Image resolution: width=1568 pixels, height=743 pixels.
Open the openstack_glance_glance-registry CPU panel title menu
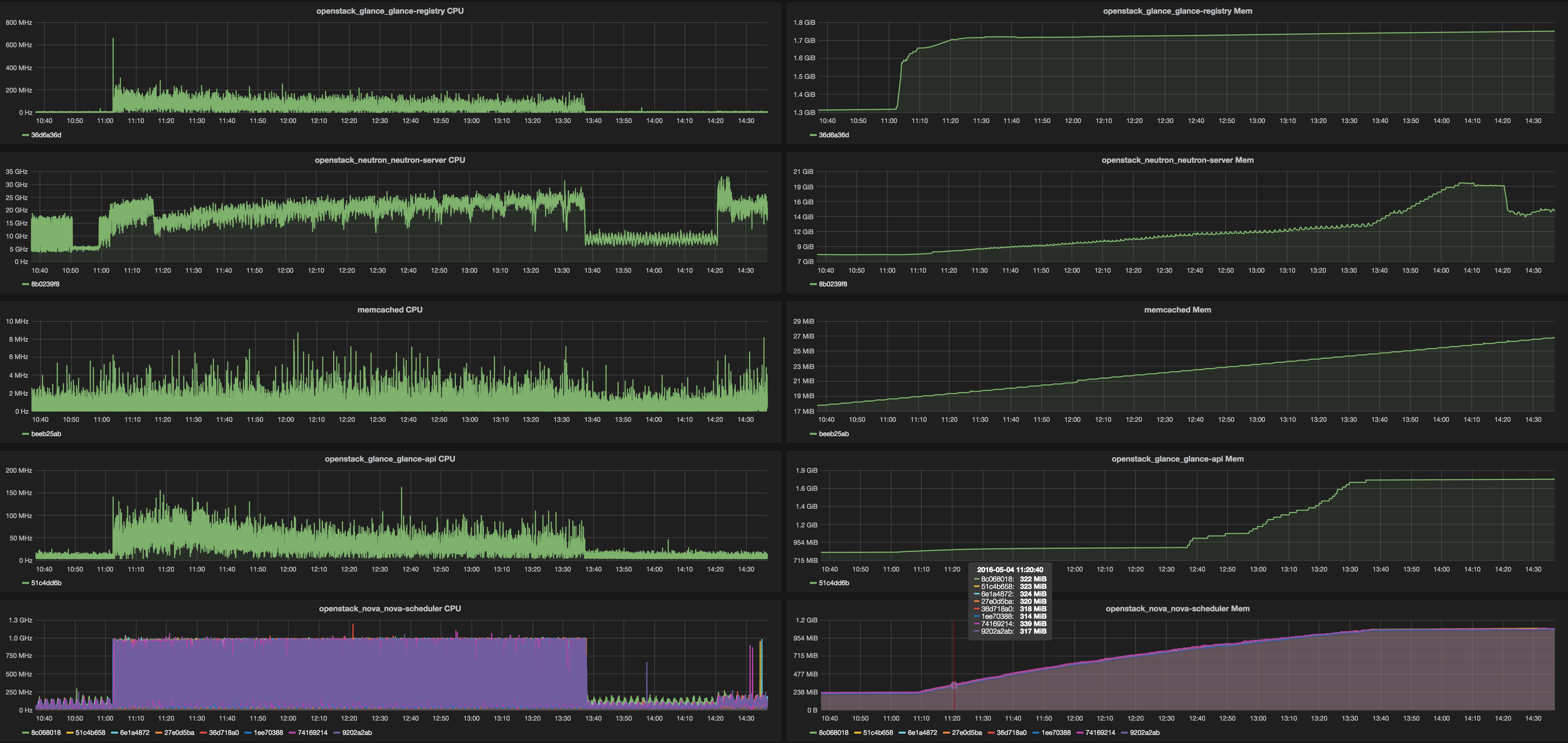(390, 11)
